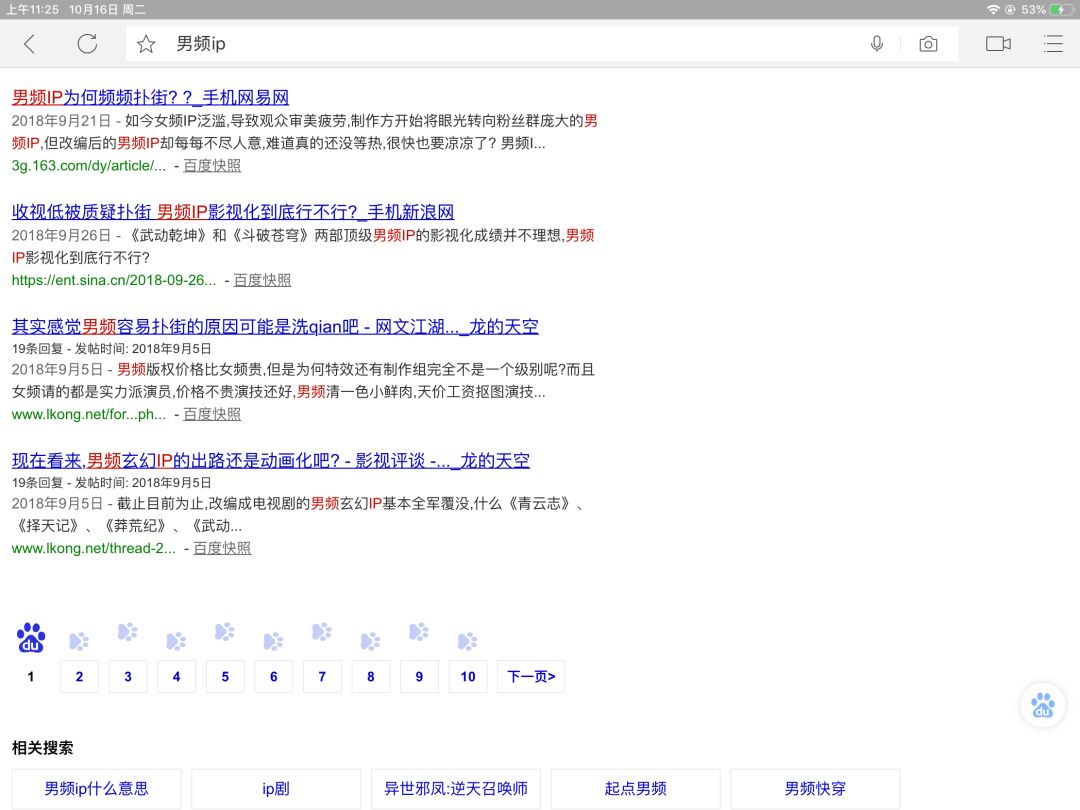Open 收视低被质疑扑街 result from 手机新浪网
Viewport: 1080px width, 810px height.
click(233, 212)
